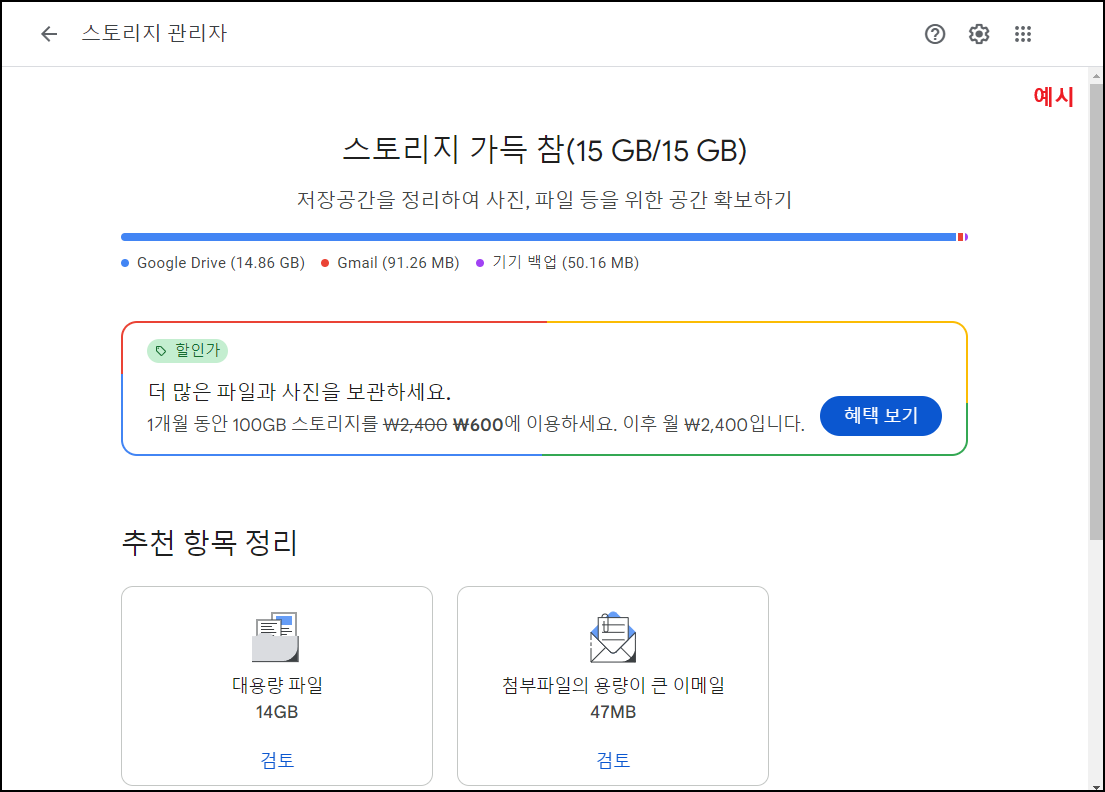Click the vertical scrollbar thumb
The width and height of the screenshot is (1105, 792).
[1096, 312]
